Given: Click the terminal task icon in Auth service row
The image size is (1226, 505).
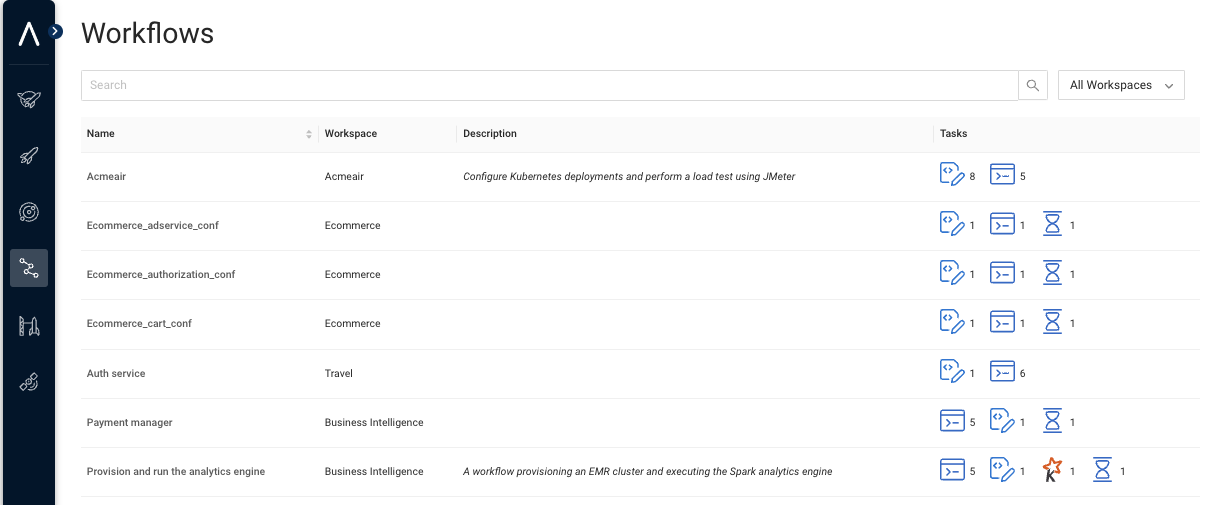Looking at the screenshot, I should click(1002, 372).
